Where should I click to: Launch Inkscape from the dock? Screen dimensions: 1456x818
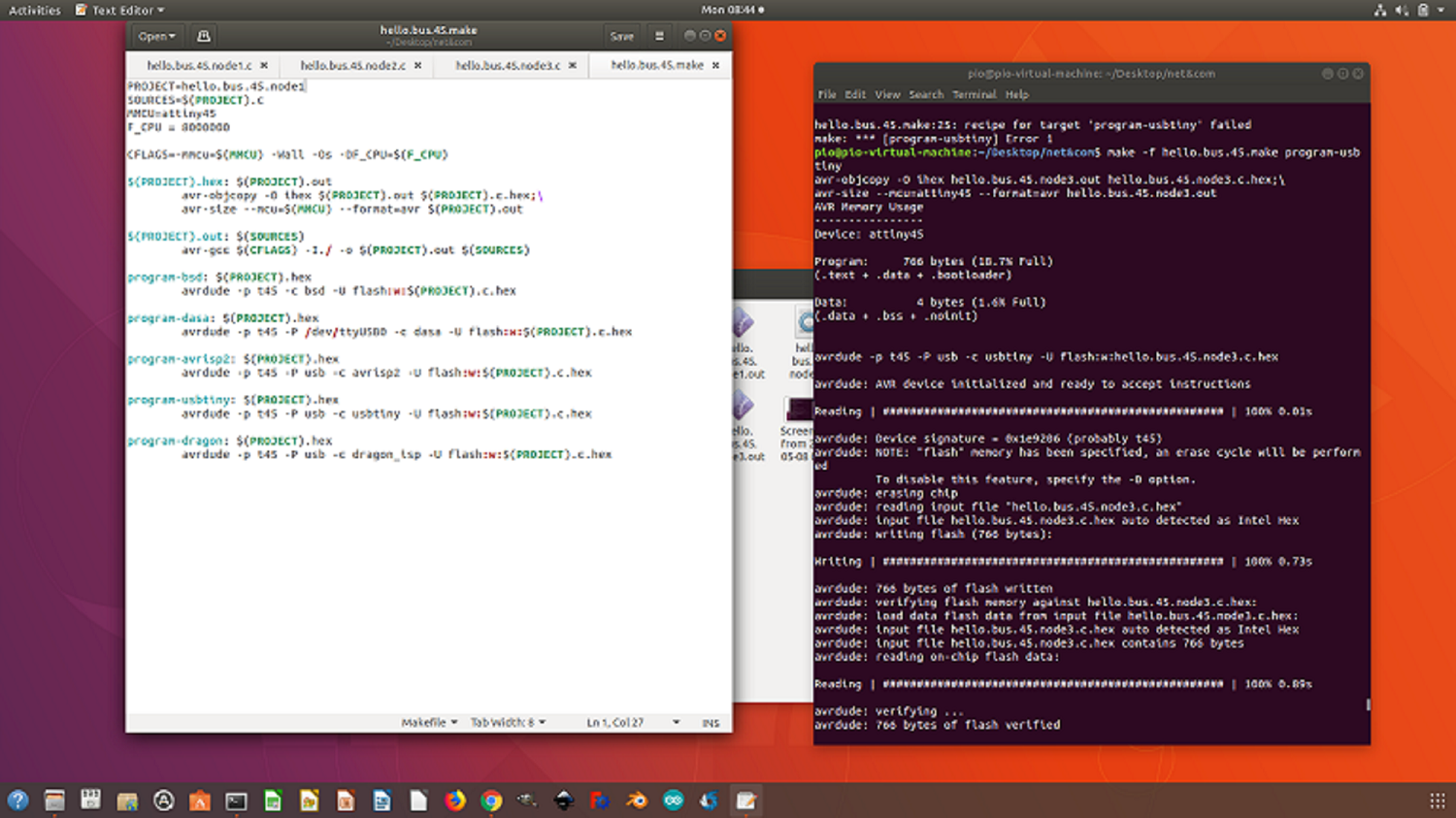pos(564,801)
